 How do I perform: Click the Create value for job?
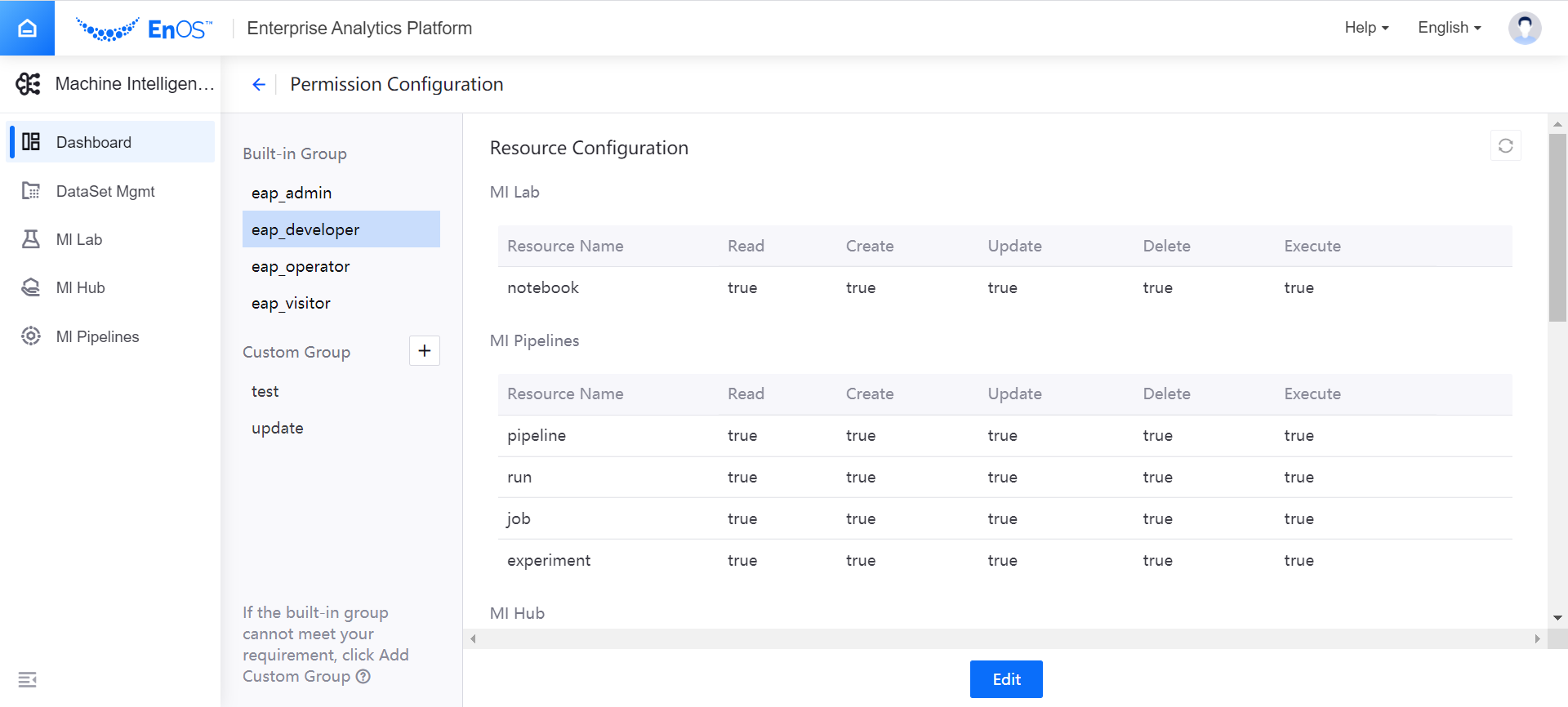(x=861, y=518)
